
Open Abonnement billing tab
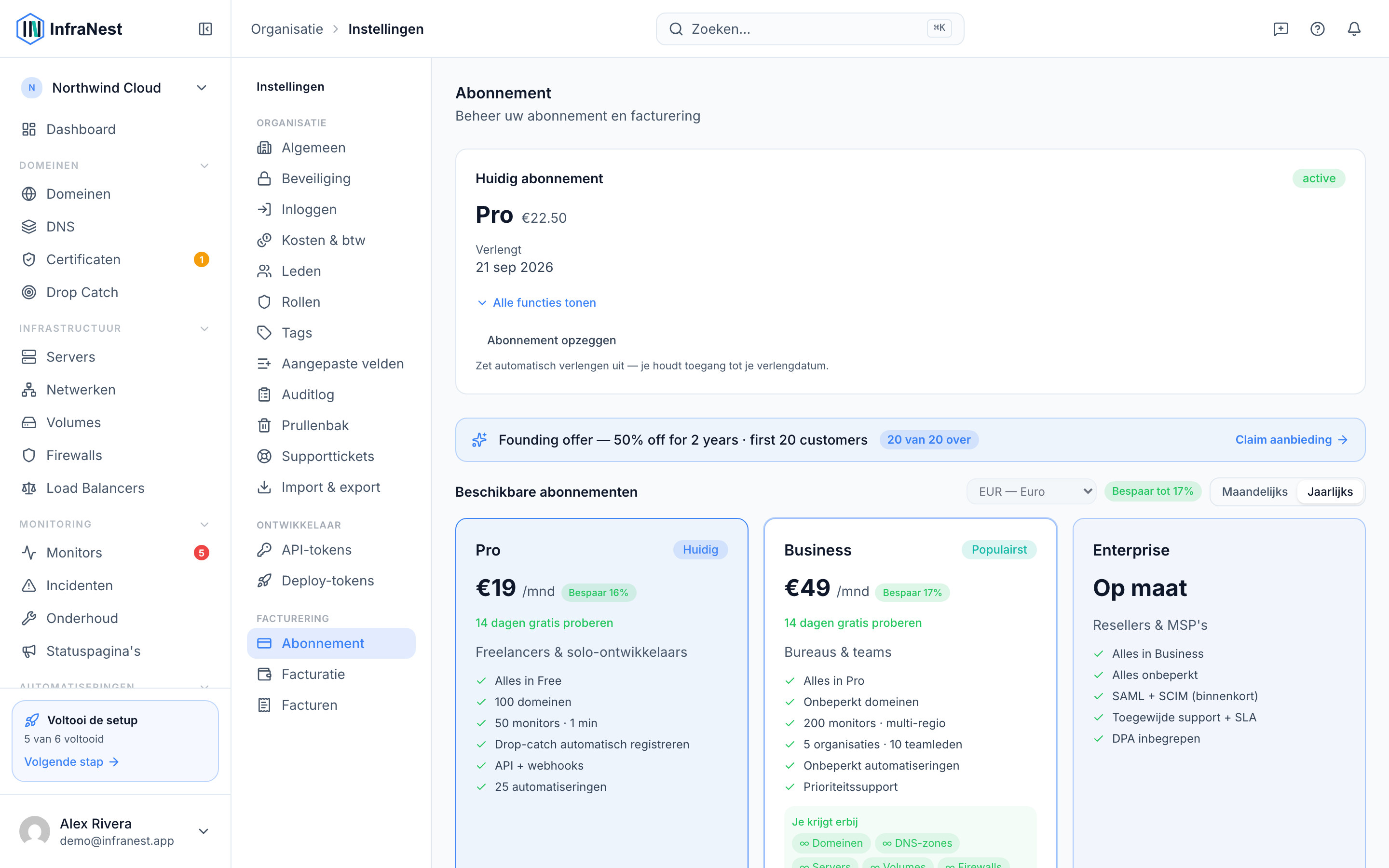tap(331, 644)
